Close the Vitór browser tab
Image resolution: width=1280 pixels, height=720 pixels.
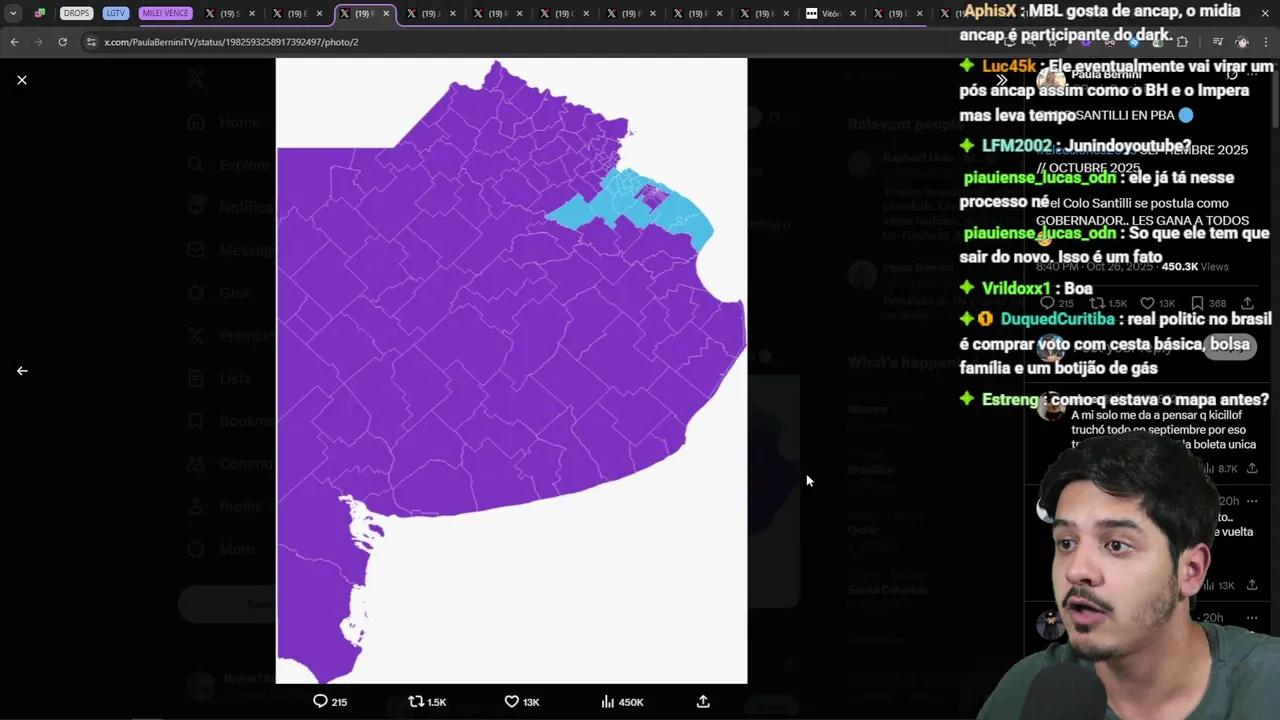(853, 13)
